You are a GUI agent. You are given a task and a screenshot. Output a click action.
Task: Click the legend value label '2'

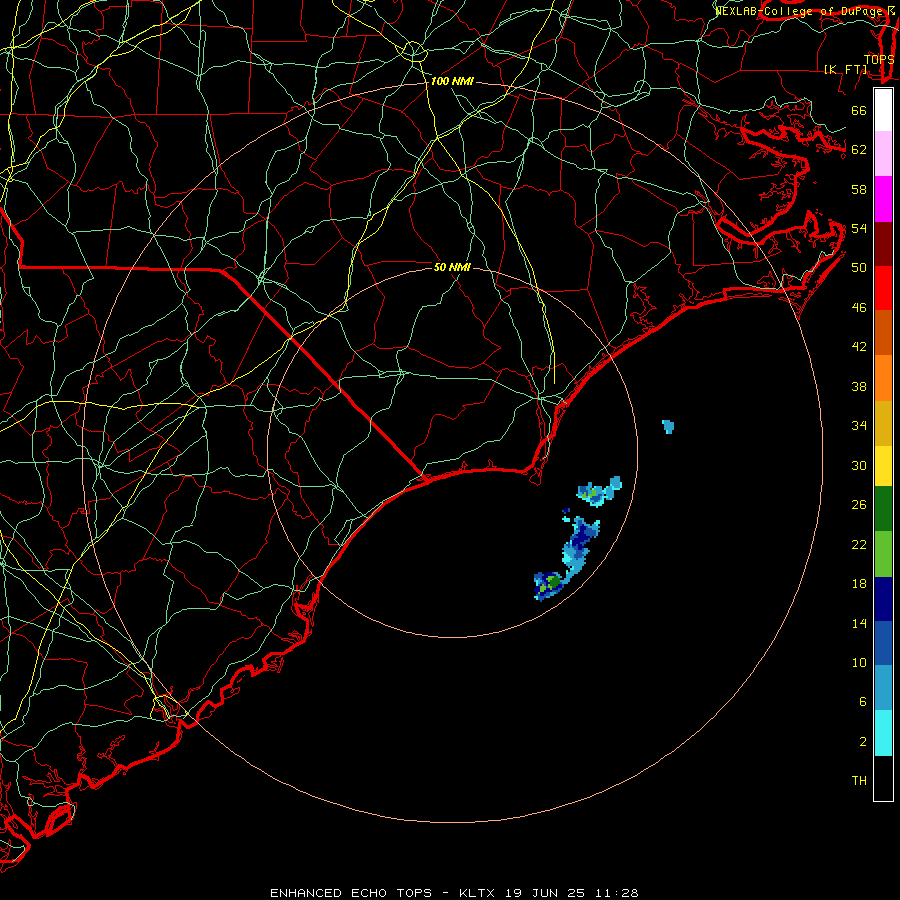[x=863, y=742]
